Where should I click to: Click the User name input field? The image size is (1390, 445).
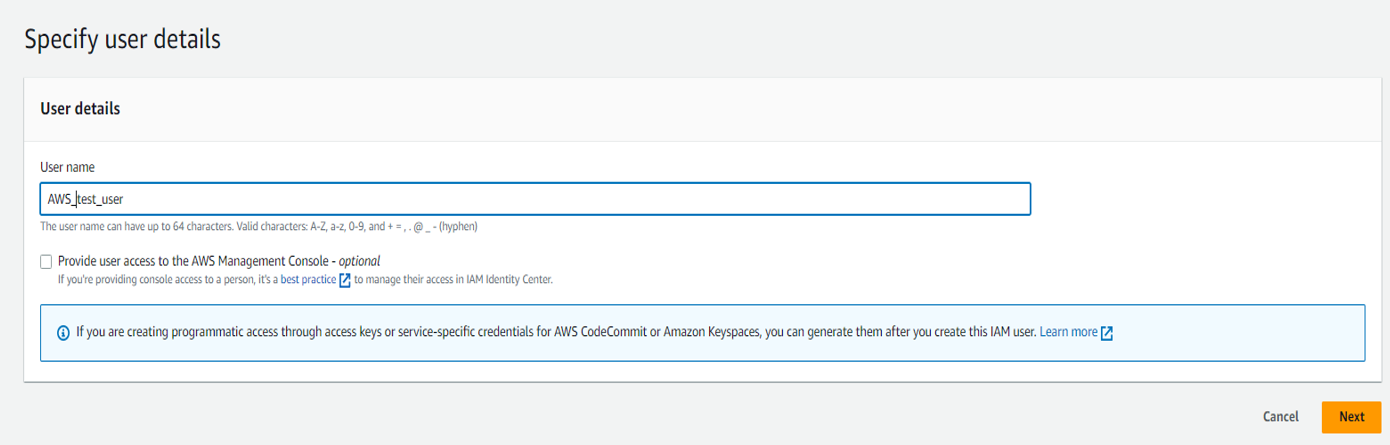click(x=534, y=199)
